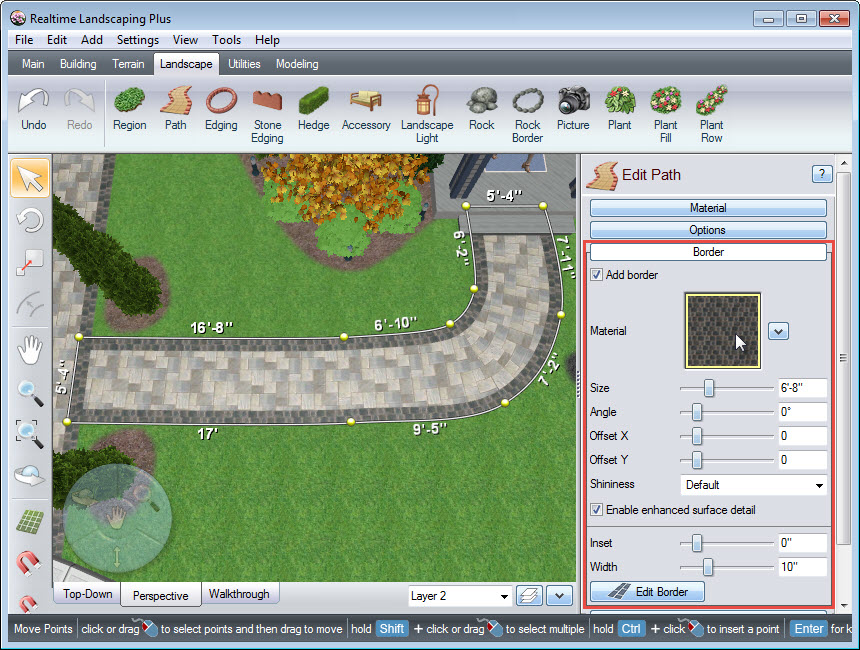The width and height of the screenshot is (860, 650).
Task: Switch to Walkthrough view
Action: click(x=239, y=594)
